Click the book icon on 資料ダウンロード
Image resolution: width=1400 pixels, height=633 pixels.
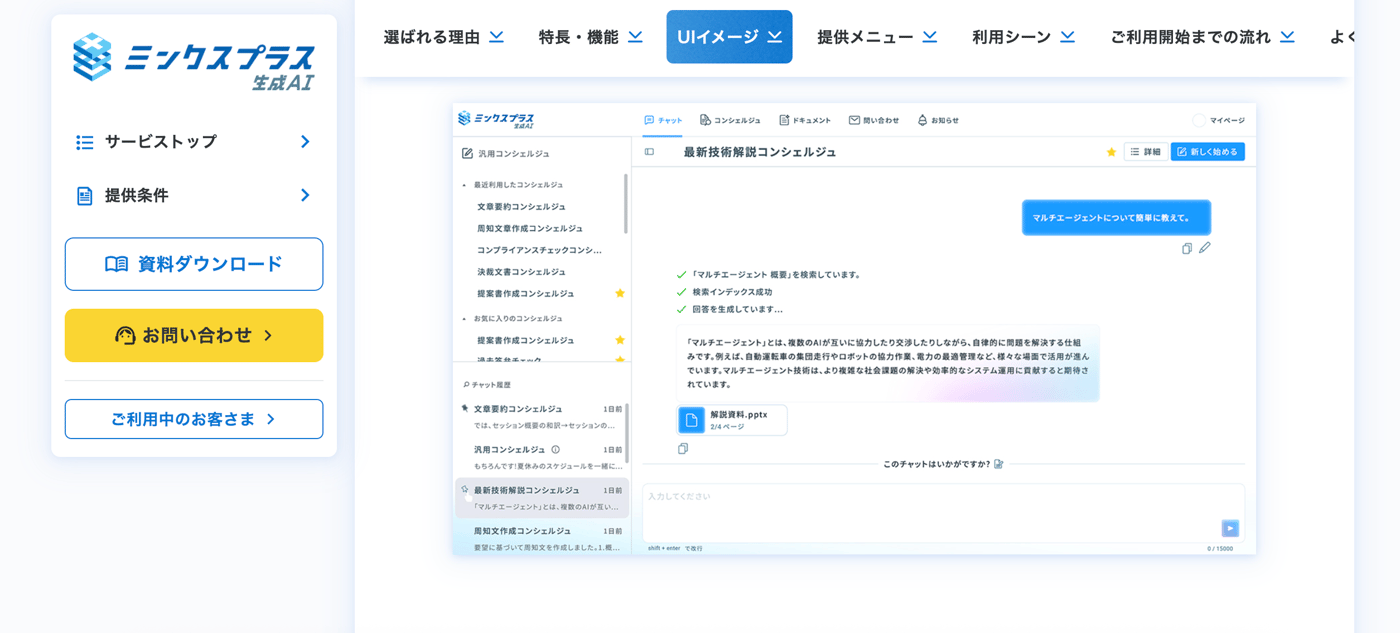(x=117, y=264)
